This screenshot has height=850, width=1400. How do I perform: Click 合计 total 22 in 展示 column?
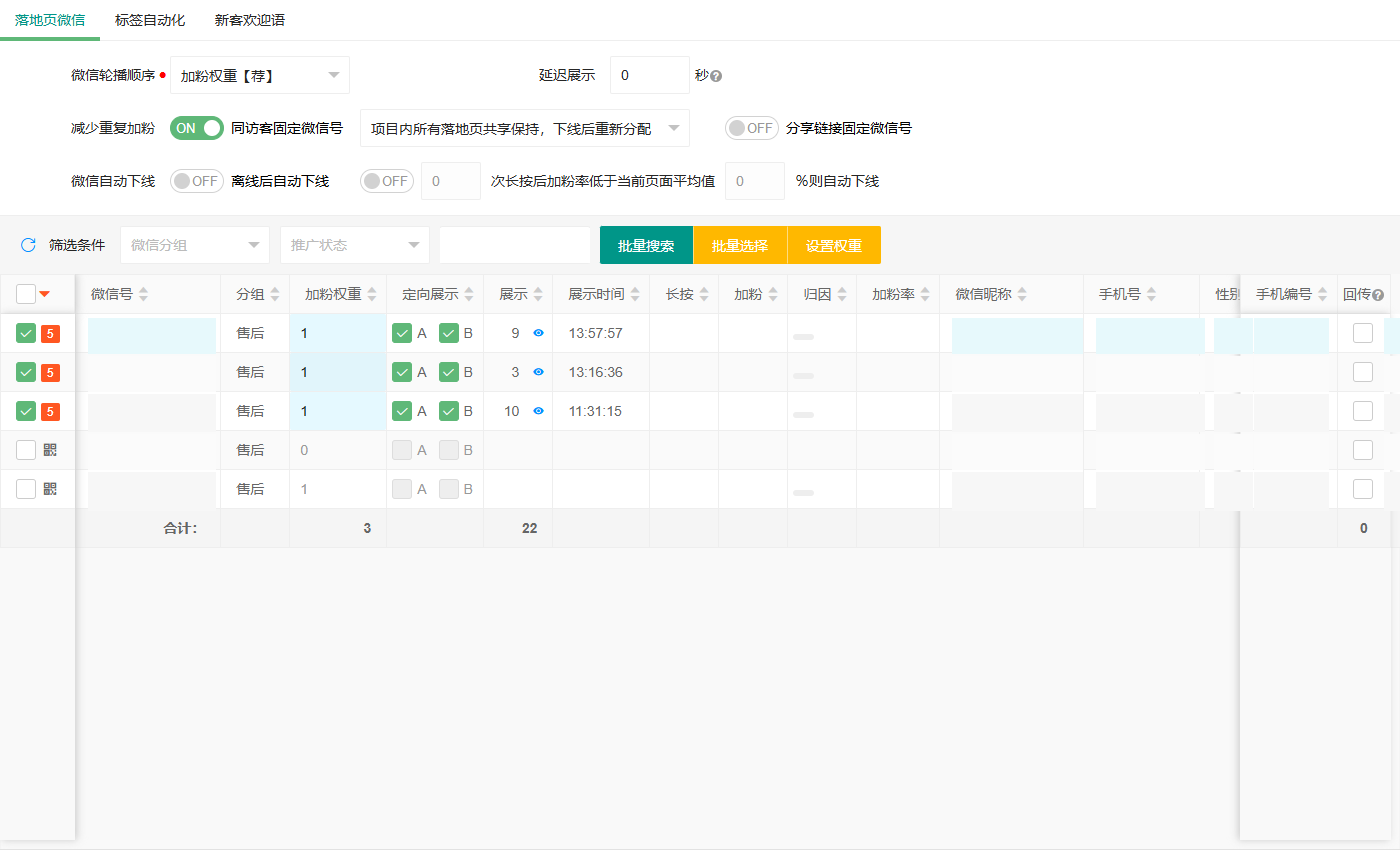coord(529,528)
